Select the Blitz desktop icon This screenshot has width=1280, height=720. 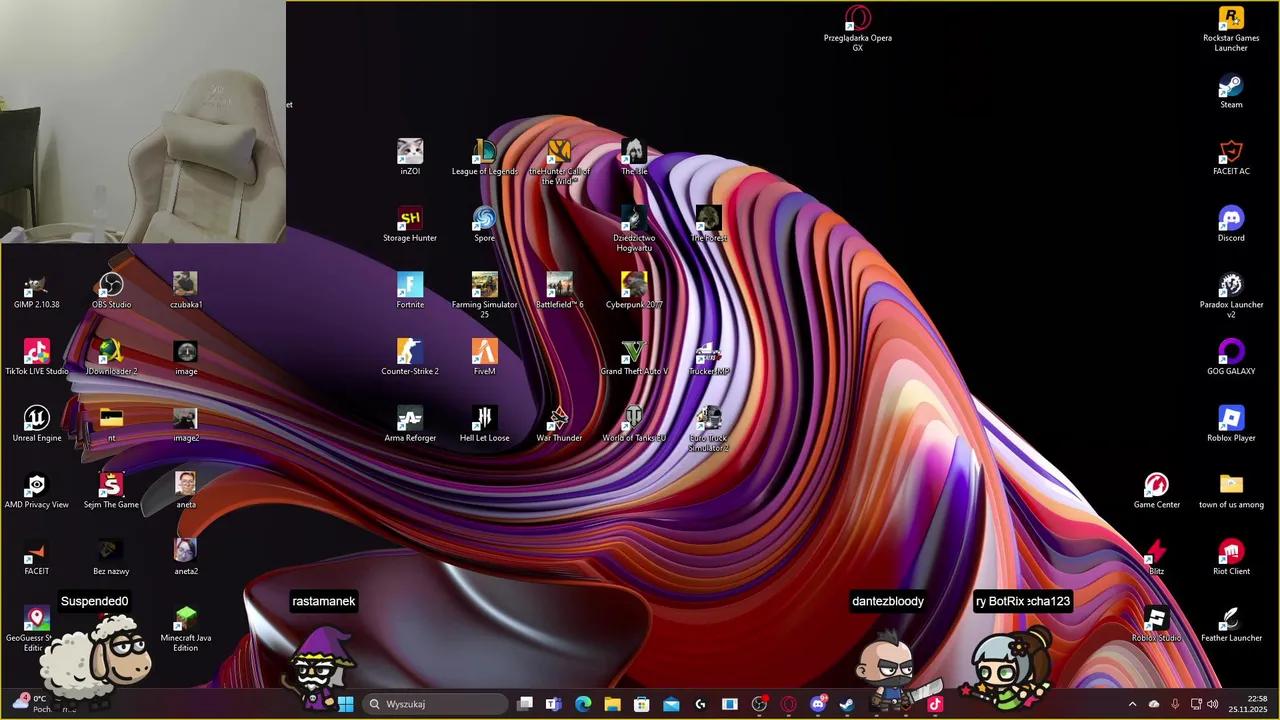1157,558
